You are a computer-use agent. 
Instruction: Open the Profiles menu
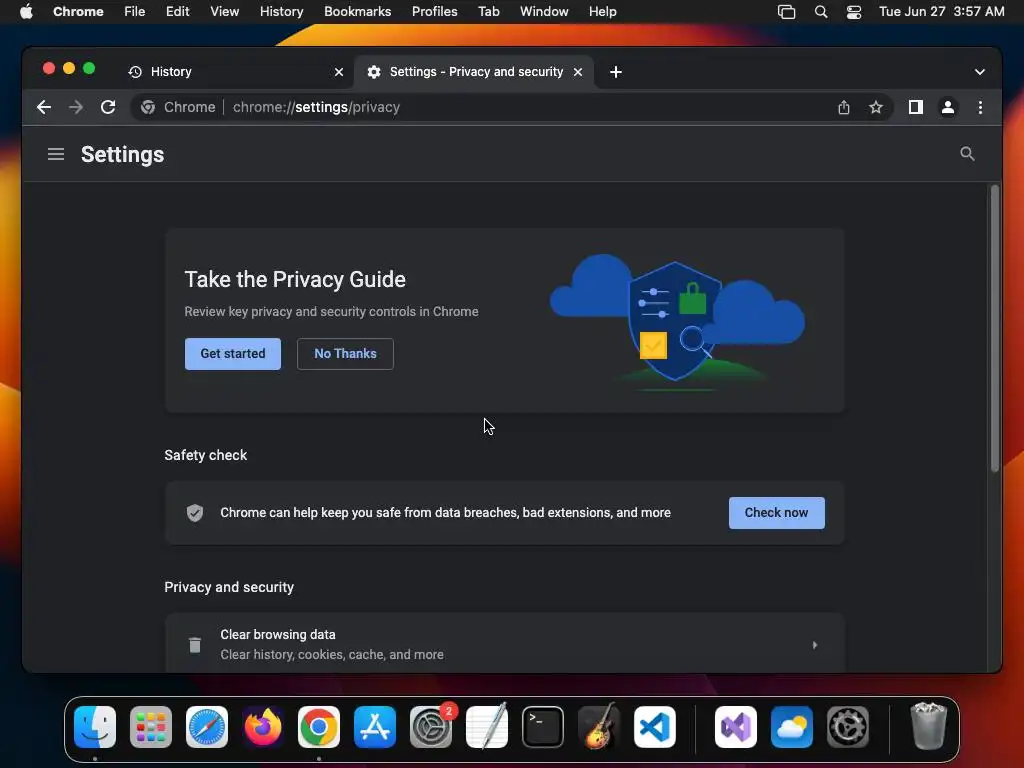tap(434, 11)
